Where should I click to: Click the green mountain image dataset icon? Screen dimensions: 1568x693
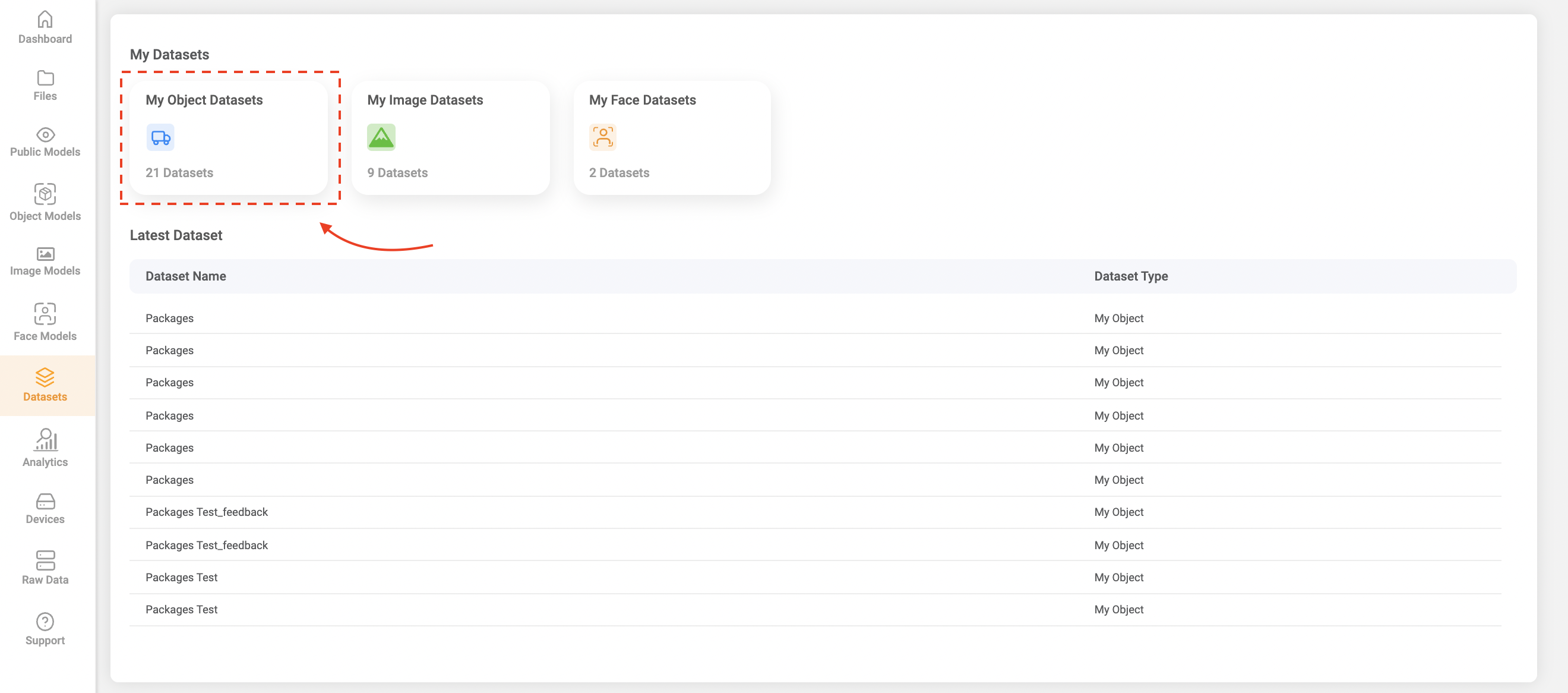(381, 138)
